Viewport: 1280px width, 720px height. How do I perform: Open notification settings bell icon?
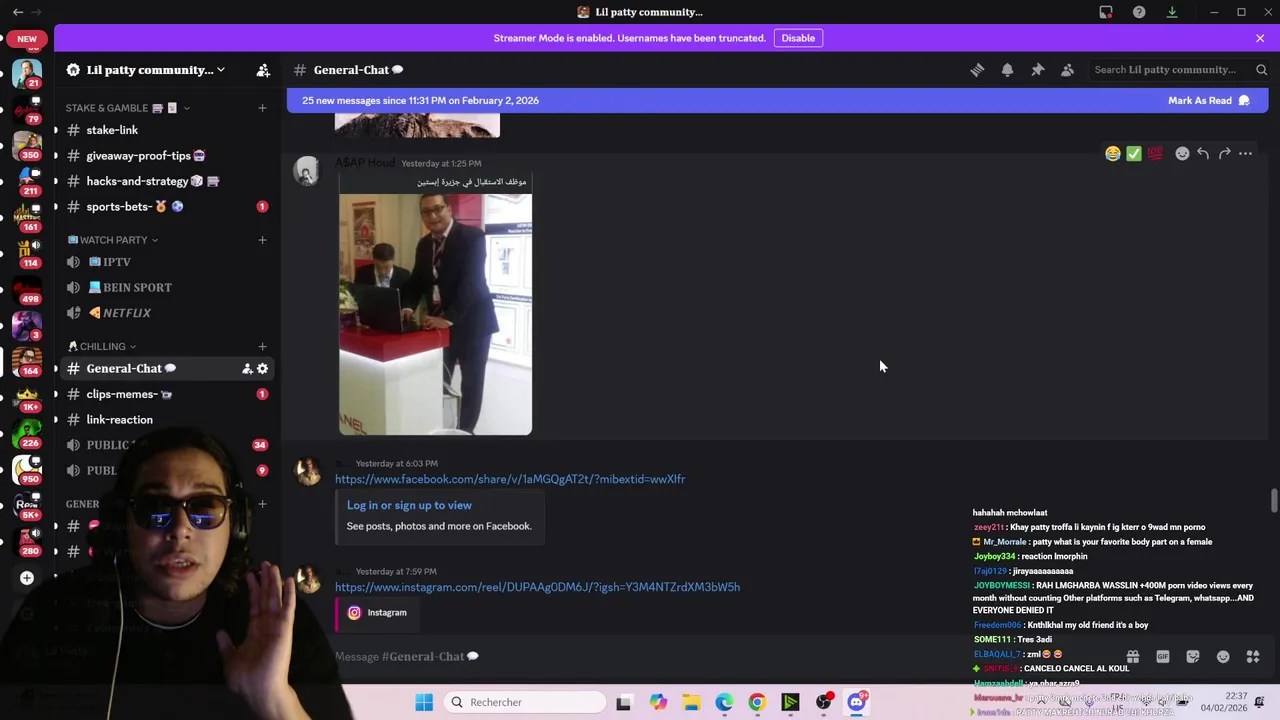click(x=1007, y=70)
